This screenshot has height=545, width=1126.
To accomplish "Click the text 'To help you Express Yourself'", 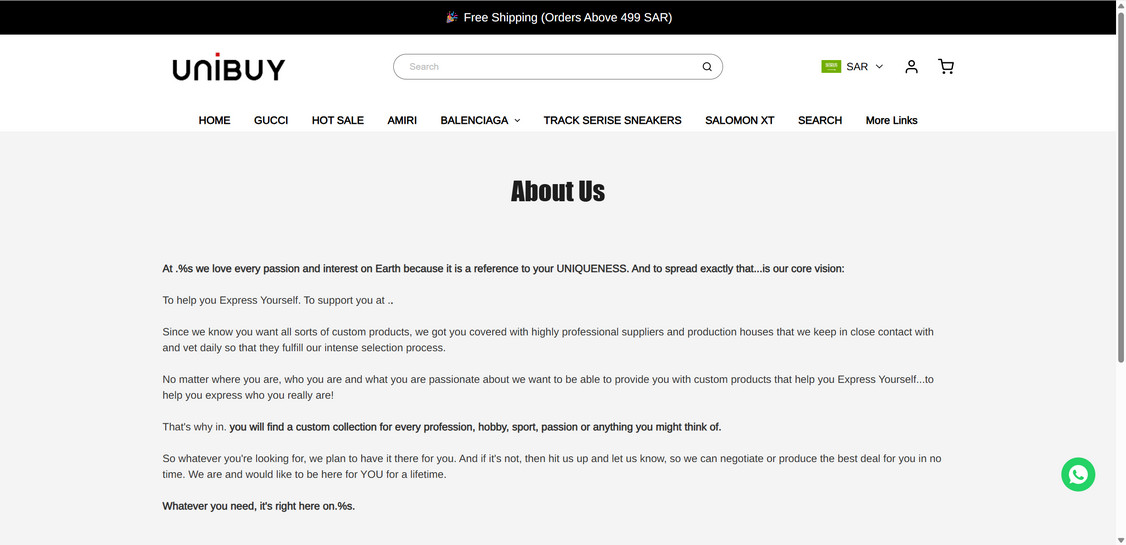I will [232, 301].
